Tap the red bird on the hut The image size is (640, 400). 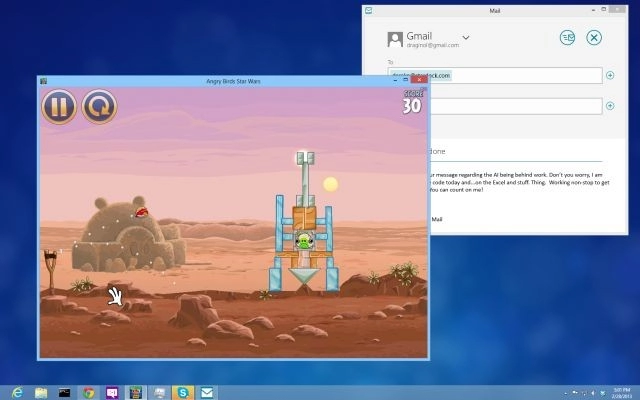coord(142,212)
